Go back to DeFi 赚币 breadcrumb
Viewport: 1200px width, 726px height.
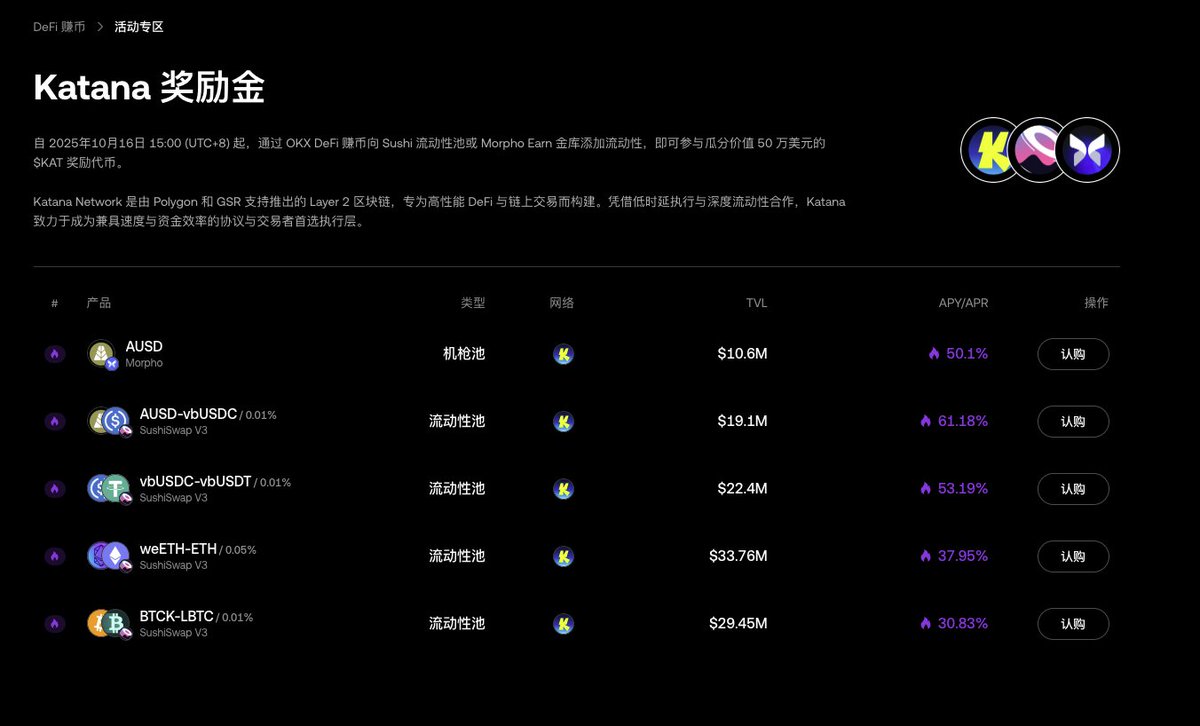coord(59,27)
